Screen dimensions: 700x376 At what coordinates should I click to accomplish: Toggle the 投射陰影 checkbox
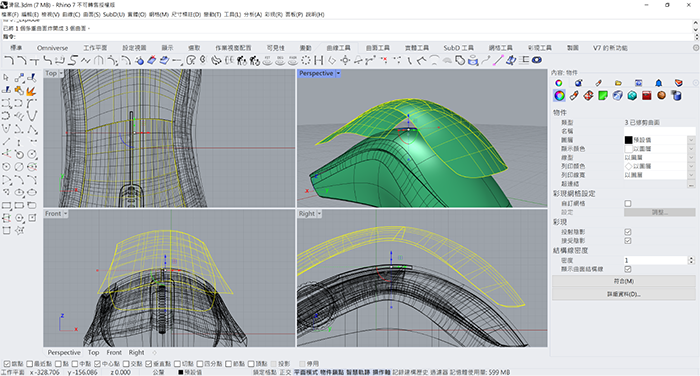[x=628, y=232]
